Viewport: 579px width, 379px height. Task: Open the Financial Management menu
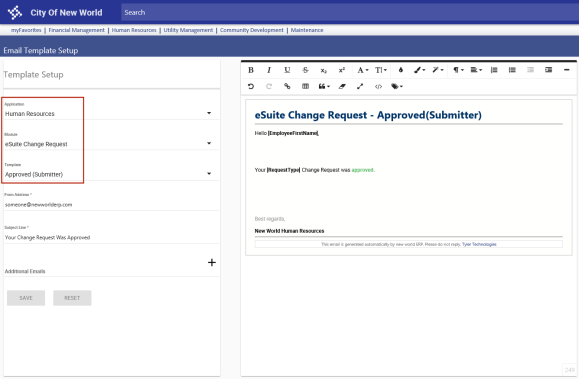click(76, 30)
